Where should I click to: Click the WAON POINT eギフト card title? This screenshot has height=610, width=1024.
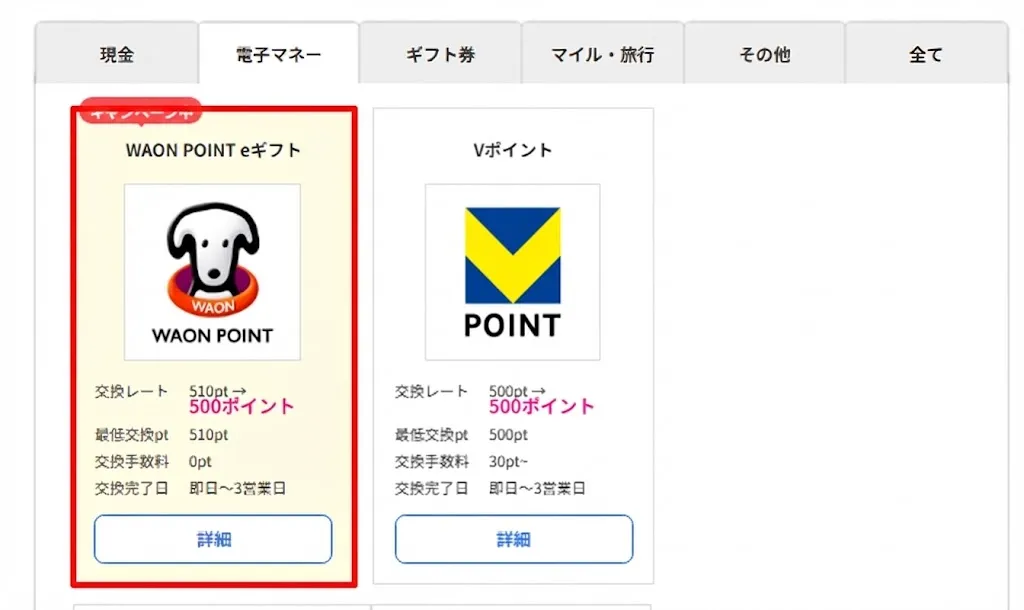point(211,149)
